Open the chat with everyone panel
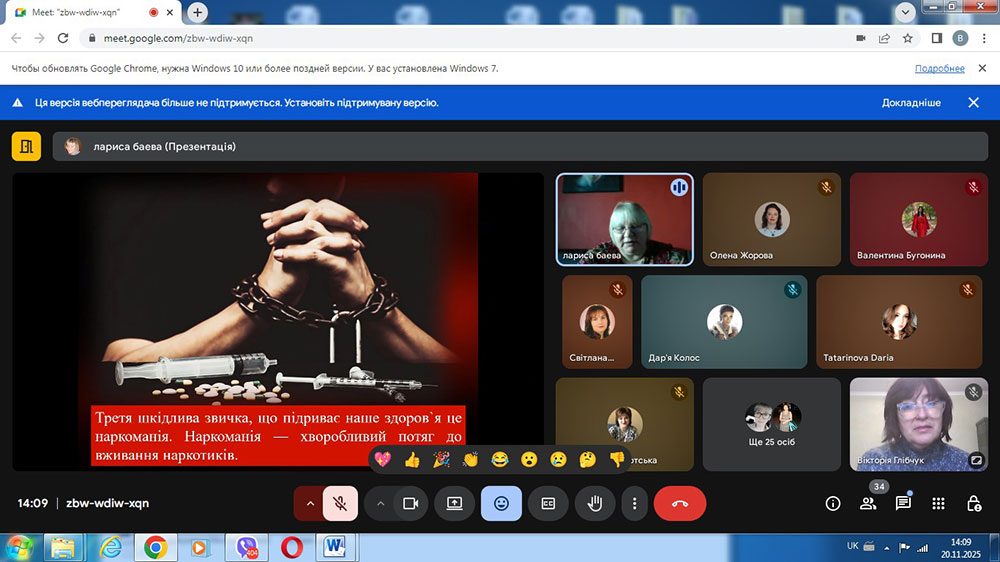 coord(903,504)
